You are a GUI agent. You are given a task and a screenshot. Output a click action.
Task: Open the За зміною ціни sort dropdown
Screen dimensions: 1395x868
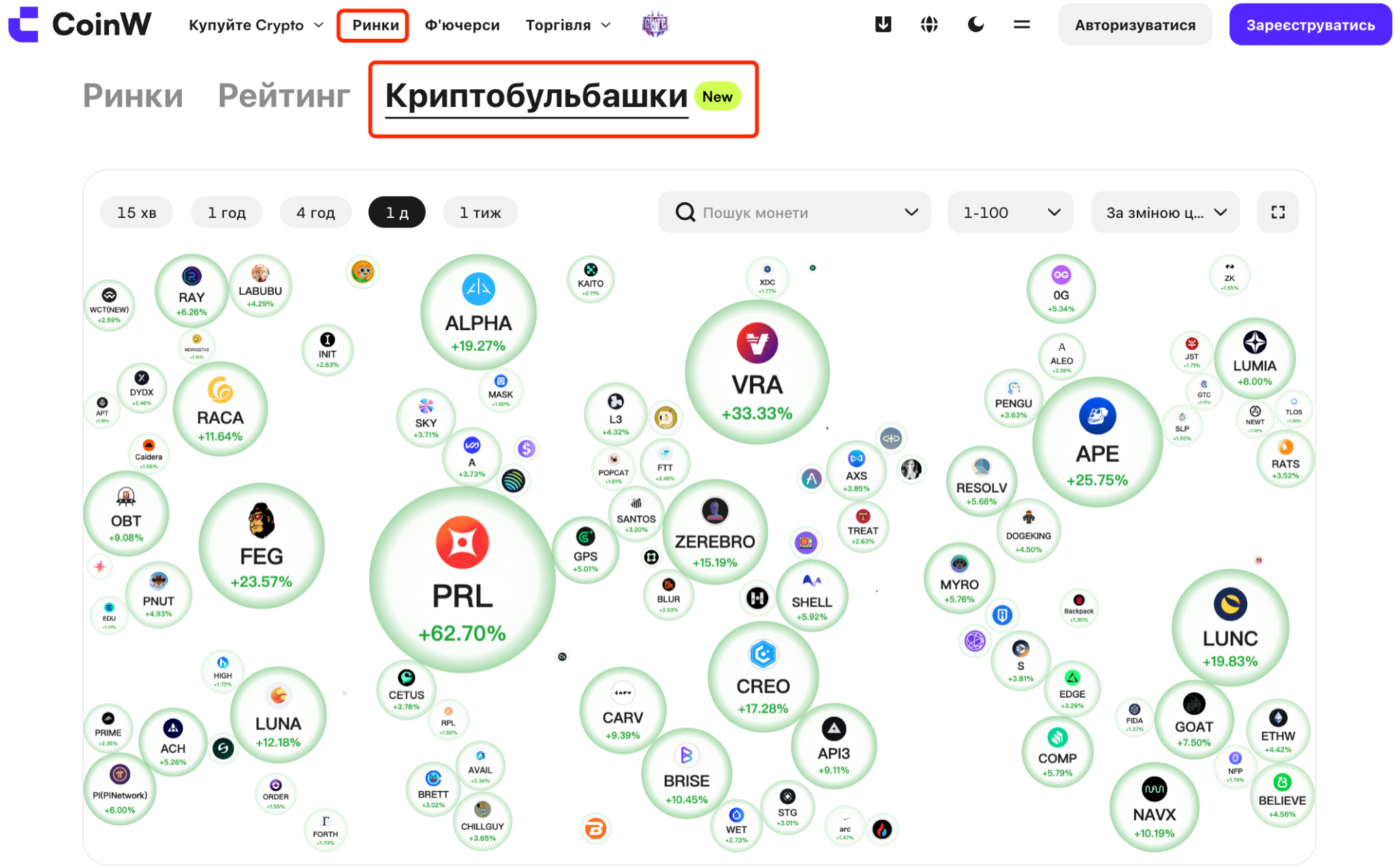pyautogui.click(x=1165, y=212)
